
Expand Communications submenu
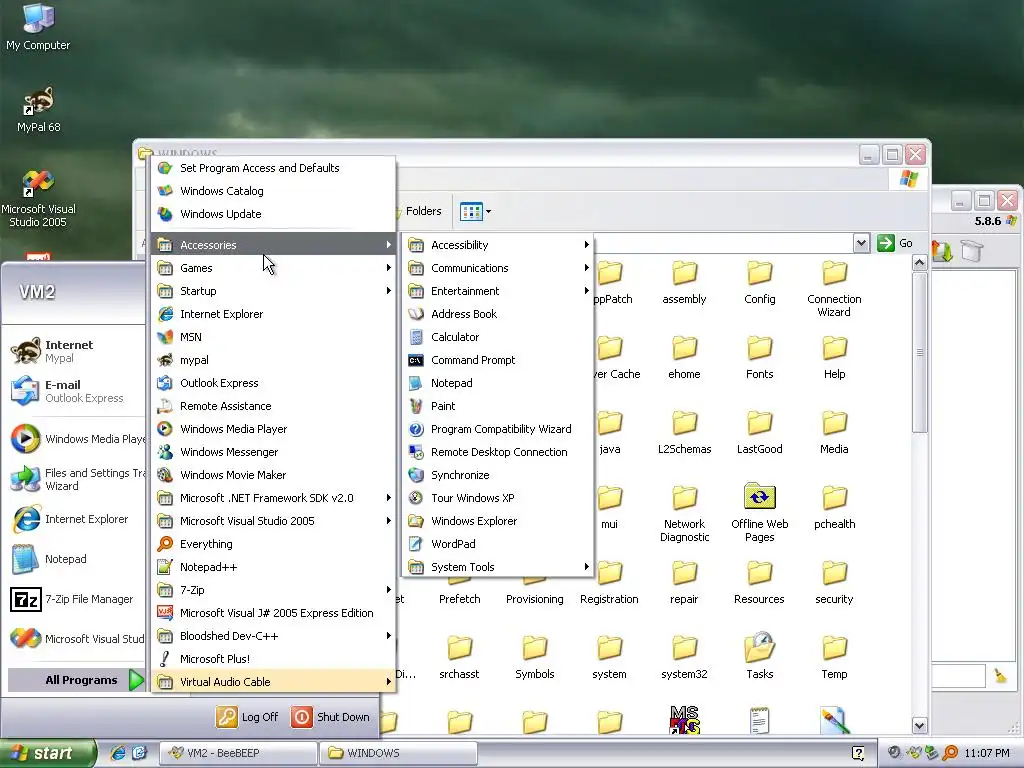pos(497,268)
